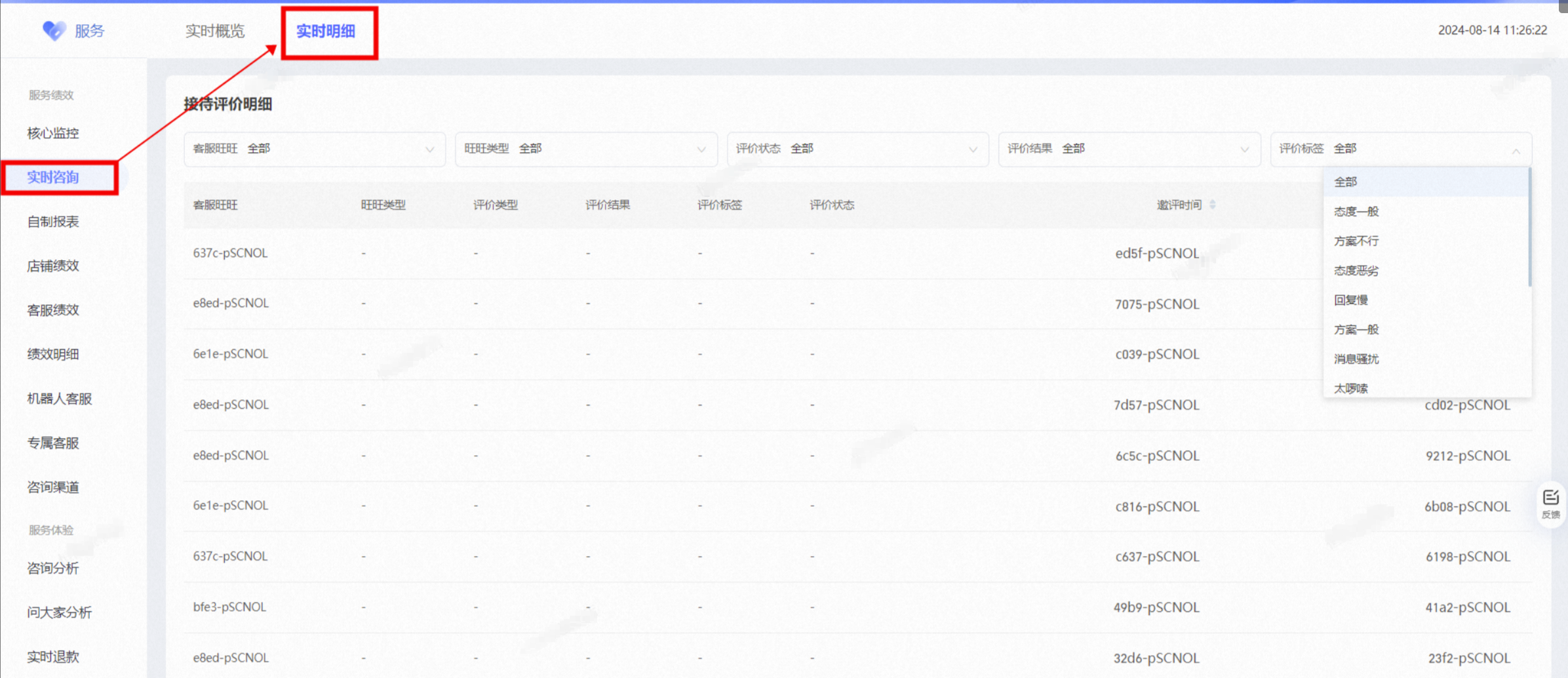
Task: Choose 态度一般 option
Action: point(1426,211)
